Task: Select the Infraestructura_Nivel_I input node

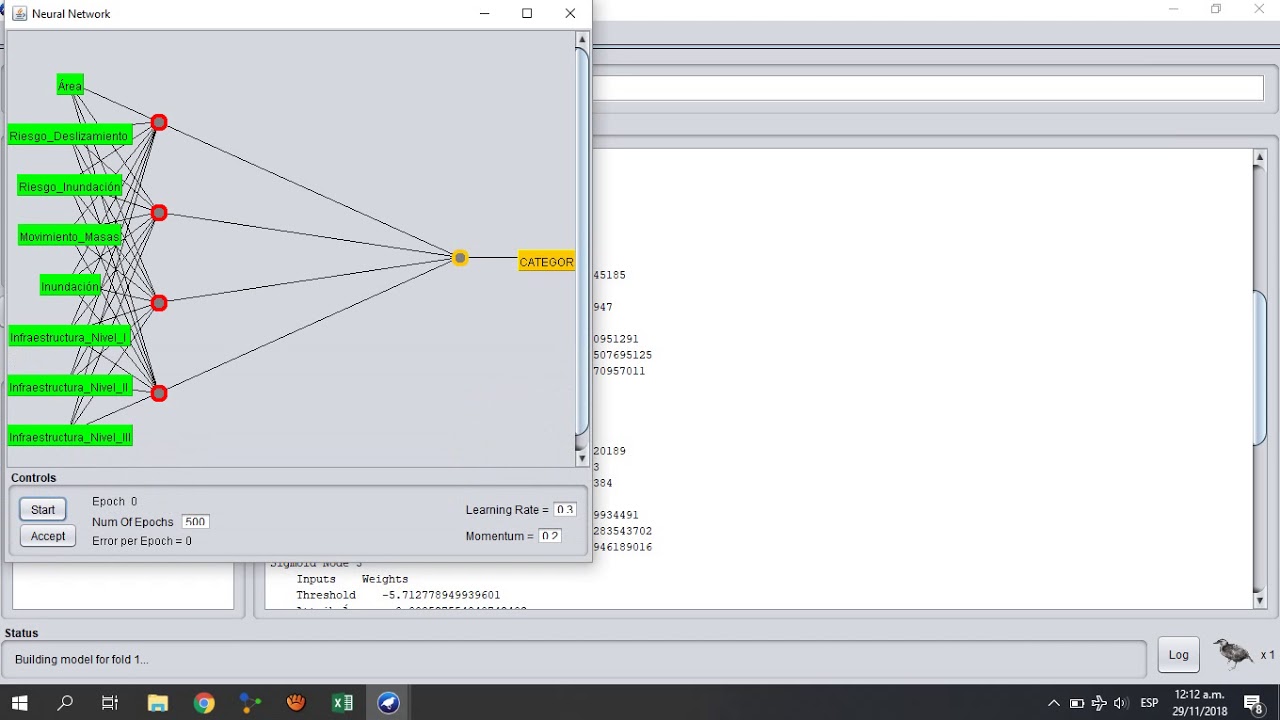Action: 70,337
